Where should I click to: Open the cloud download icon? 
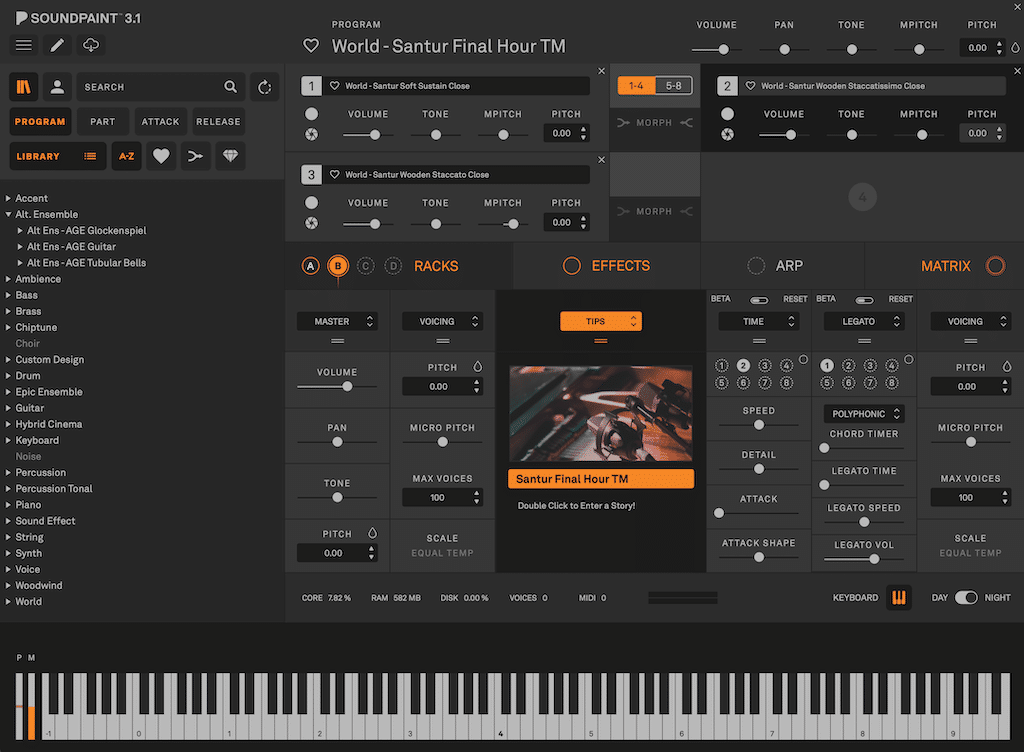91,45
